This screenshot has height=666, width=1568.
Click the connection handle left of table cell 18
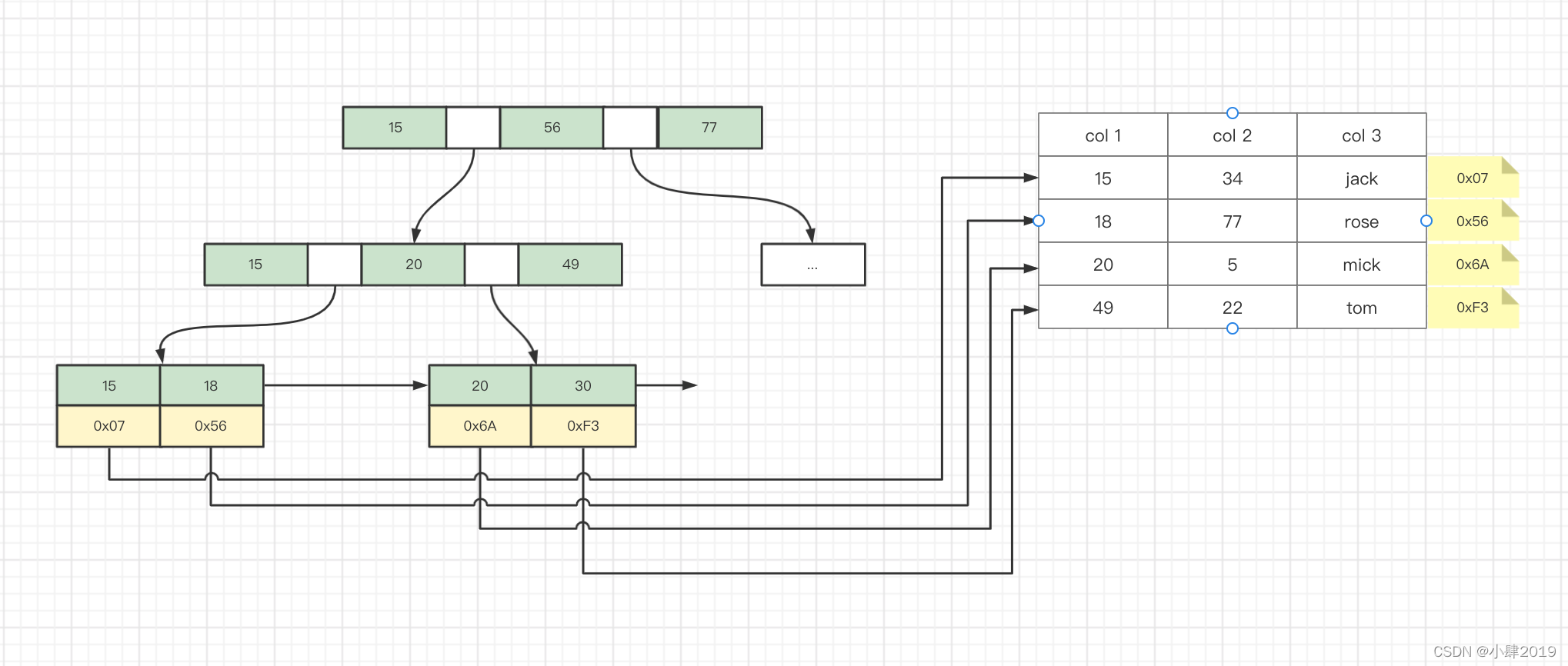tap(1039, 221)
